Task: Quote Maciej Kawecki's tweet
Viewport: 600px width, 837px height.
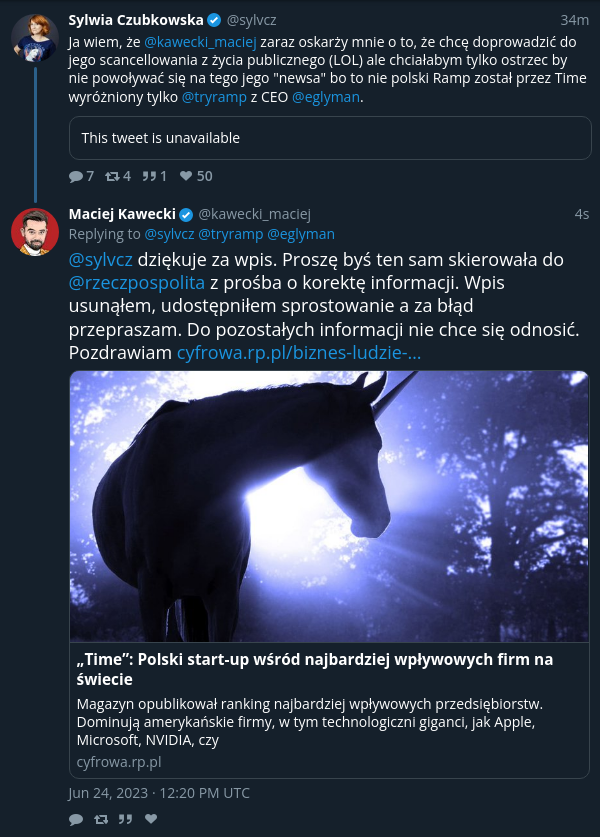Action: click(125, 819)
